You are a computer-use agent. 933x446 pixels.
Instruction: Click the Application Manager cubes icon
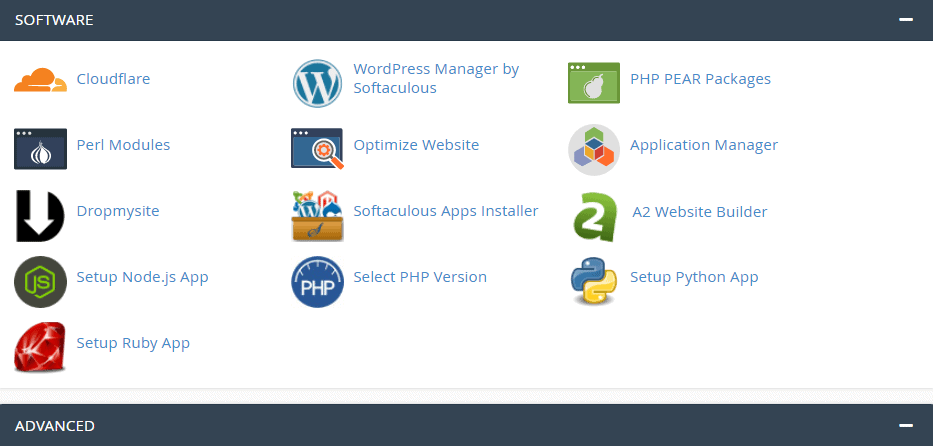click(x=594, y=149)
